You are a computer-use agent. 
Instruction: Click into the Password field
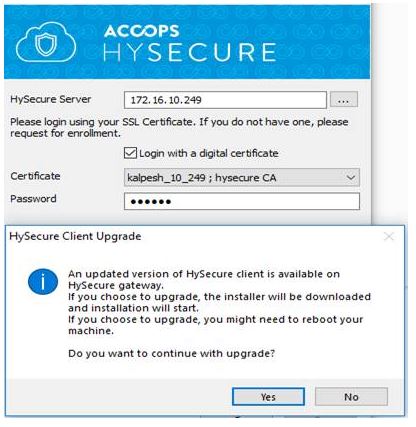pyautogui.click(x=242, y=201)
